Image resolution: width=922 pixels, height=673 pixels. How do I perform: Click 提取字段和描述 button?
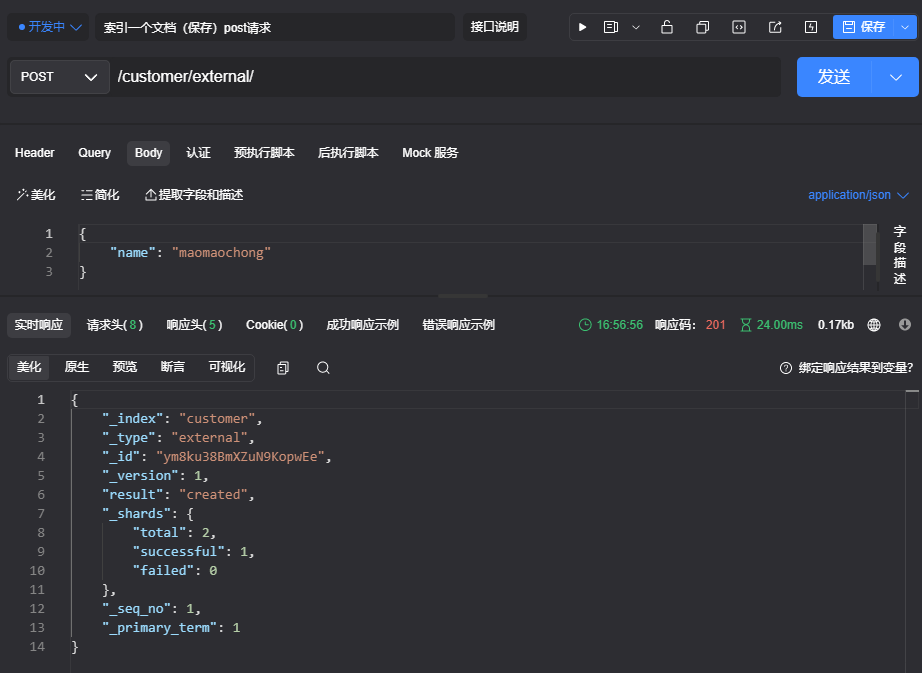194,195
